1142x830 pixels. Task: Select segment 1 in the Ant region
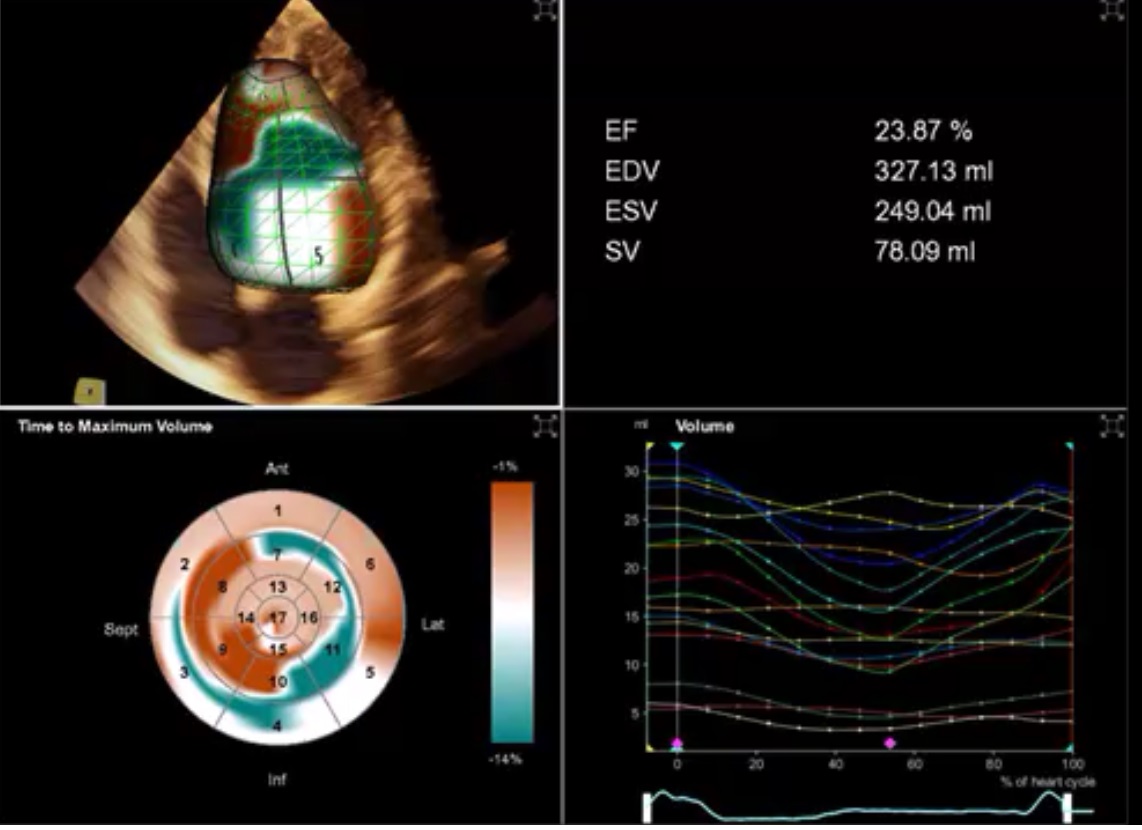[x=277, y=512]
